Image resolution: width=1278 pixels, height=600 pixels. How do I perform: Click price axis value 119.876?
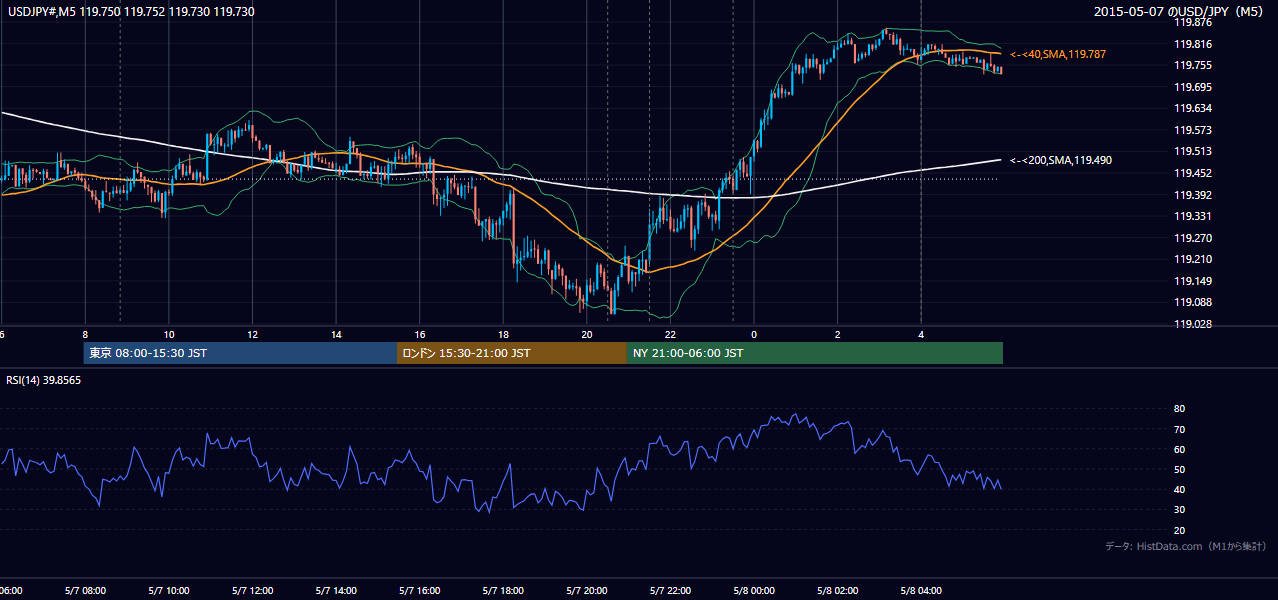pos(1193,22)
